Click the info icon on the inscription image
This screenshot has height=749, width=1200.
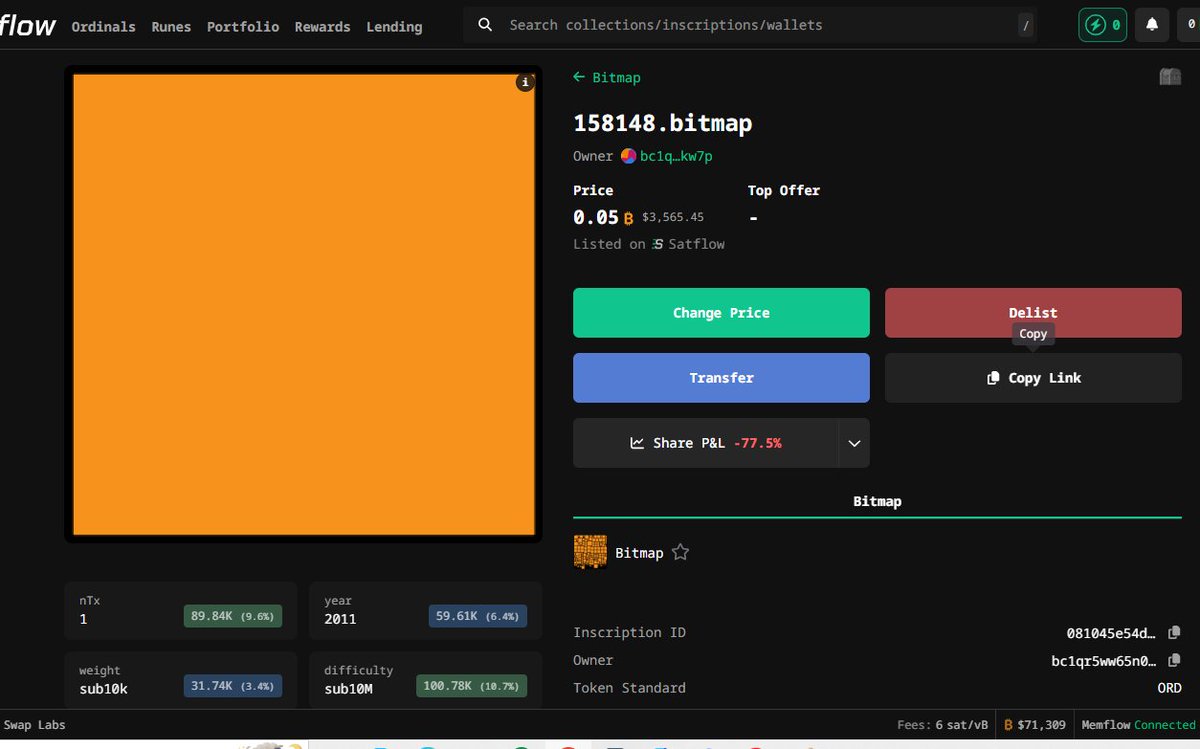525,82
